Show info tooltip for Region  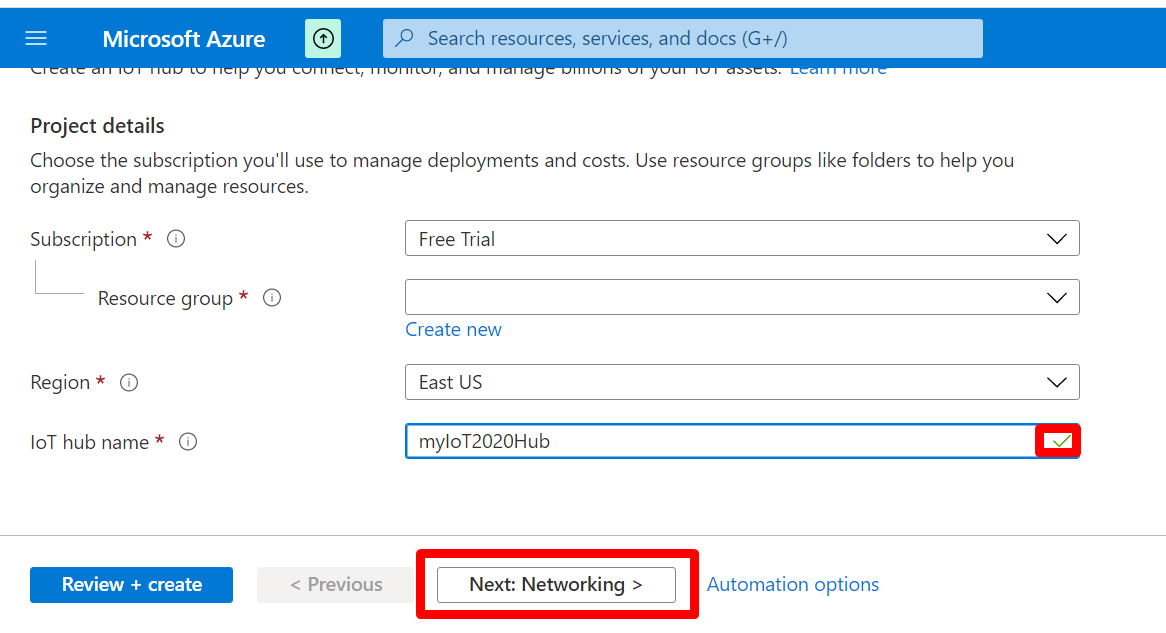pos(129,382)
